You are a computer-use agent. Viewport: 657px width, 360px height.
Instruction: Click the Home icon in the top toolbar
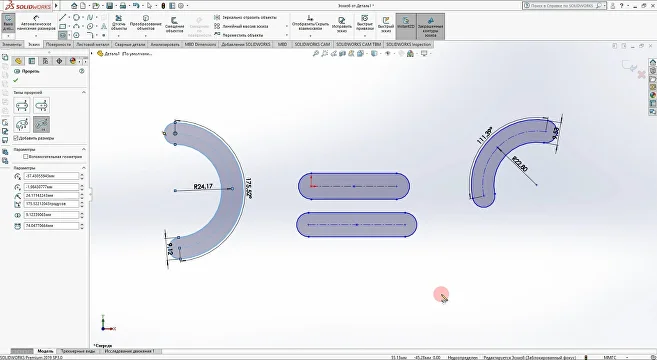(74, 6)
